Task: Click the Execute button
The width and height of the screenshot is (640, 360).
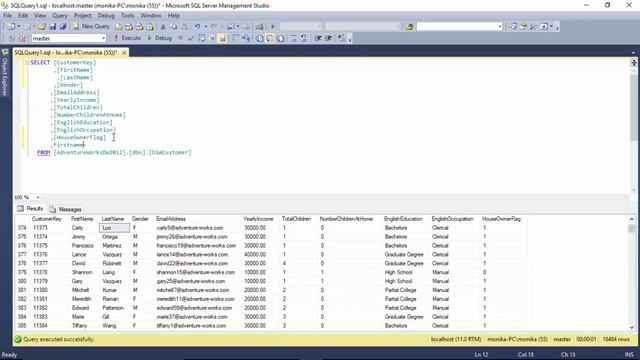Action: 127,38
